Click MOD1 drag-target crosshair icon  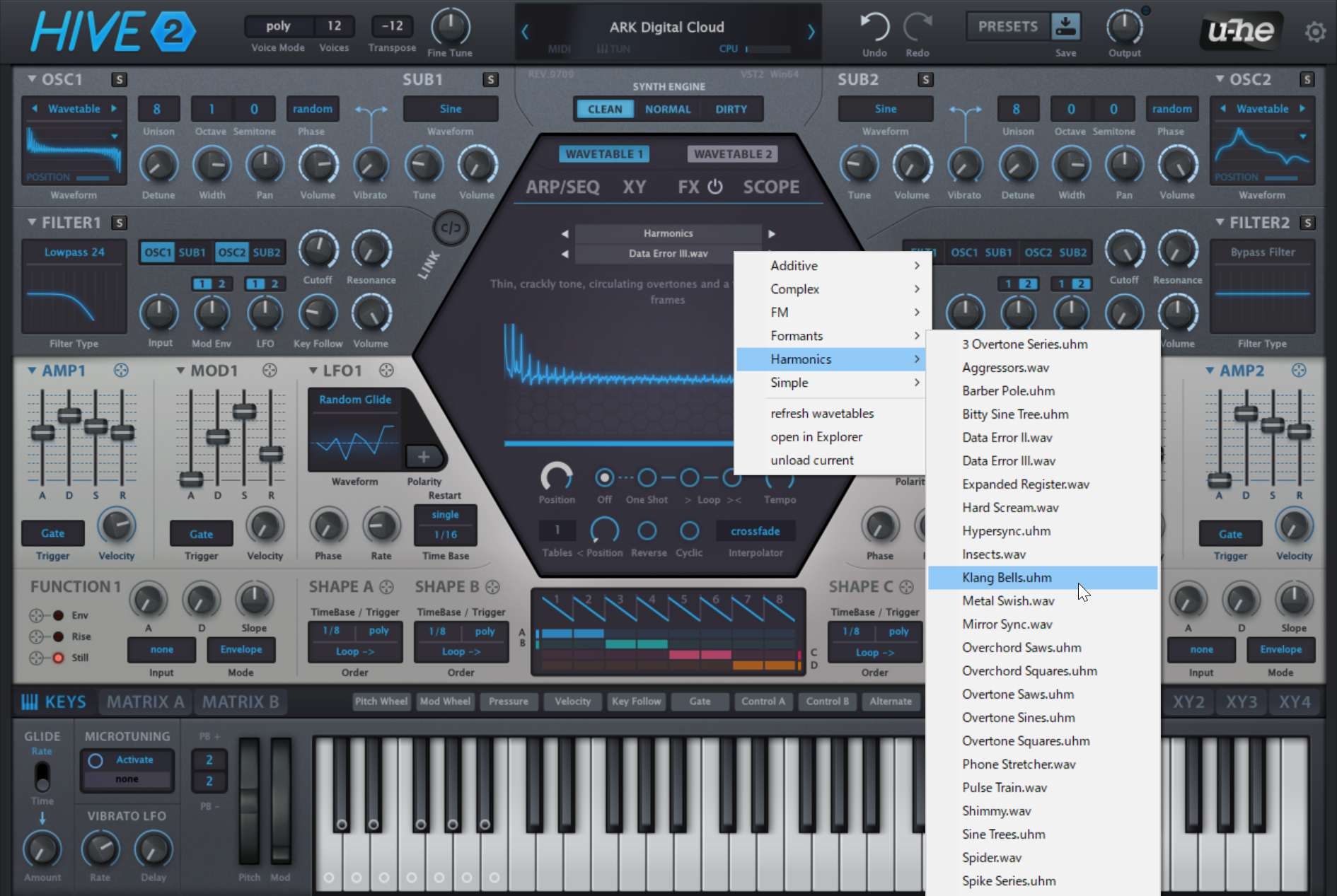click(x=270, y=370)
